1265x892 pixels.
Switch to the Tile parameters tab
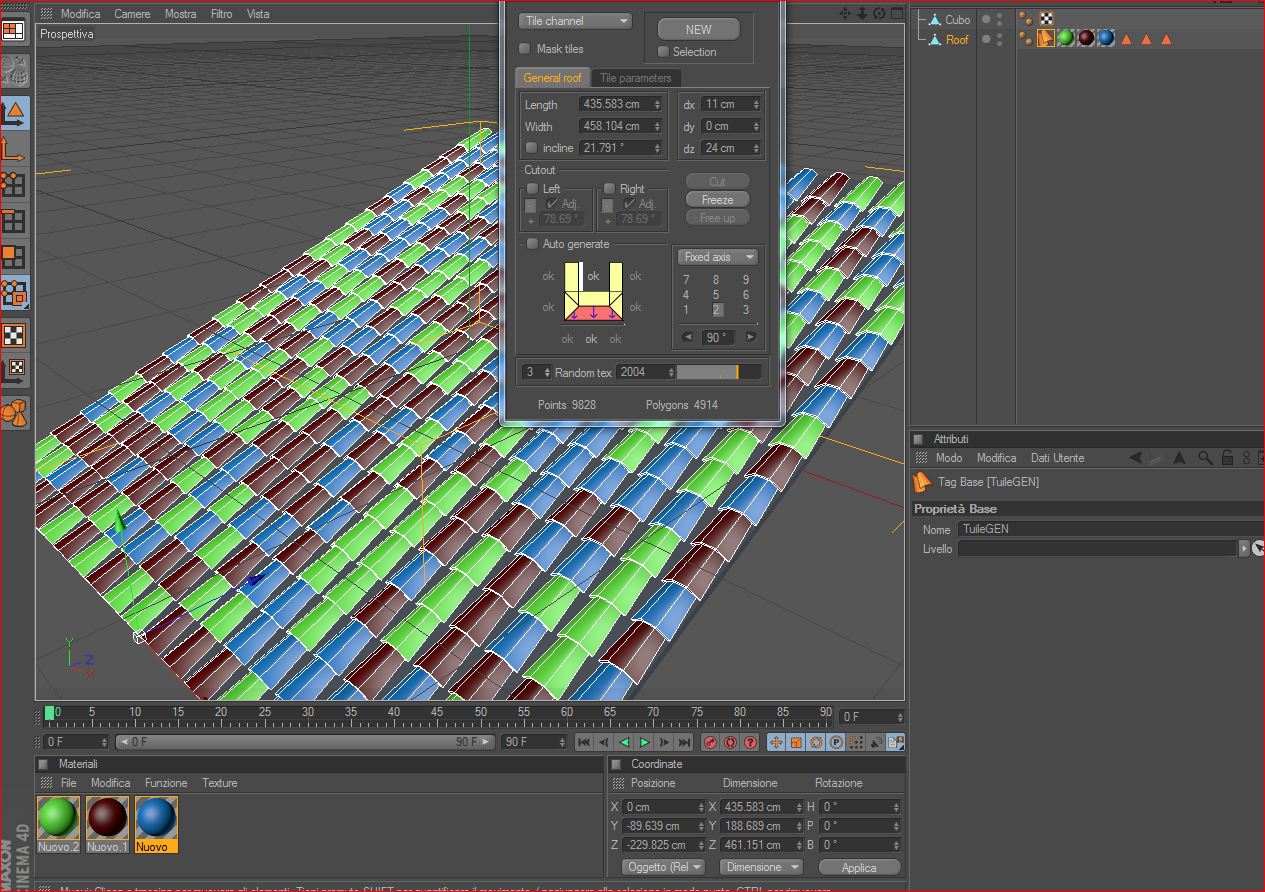636,78
